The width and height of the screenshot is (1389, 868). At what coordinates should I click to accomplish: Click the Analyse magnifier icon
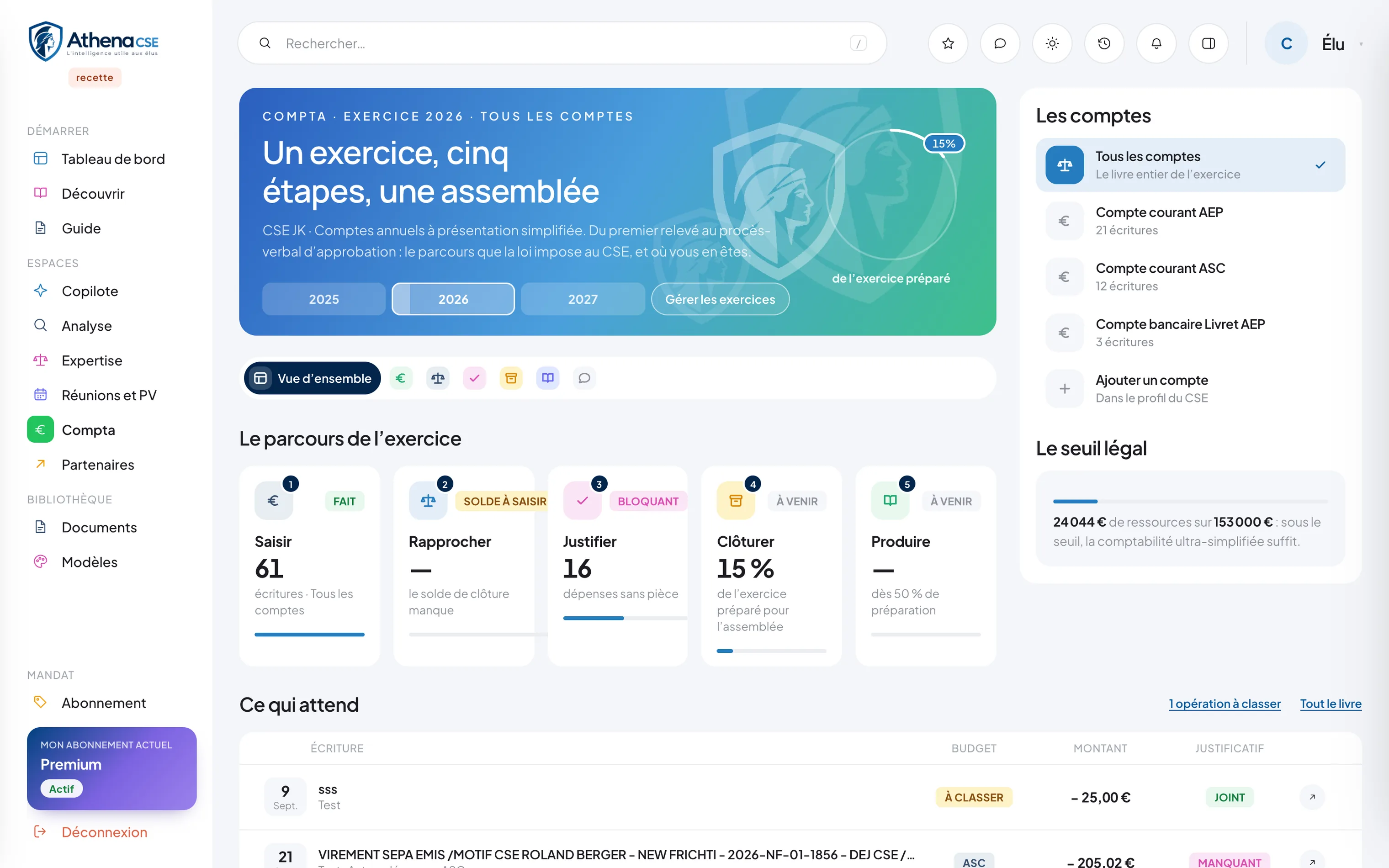(40, 325)
